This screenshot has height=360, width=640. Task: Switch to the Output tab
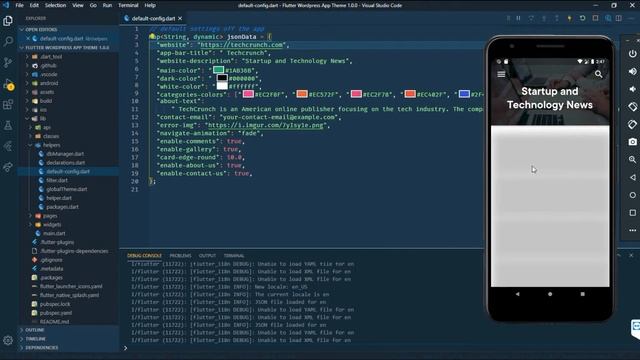click(207, 256)
